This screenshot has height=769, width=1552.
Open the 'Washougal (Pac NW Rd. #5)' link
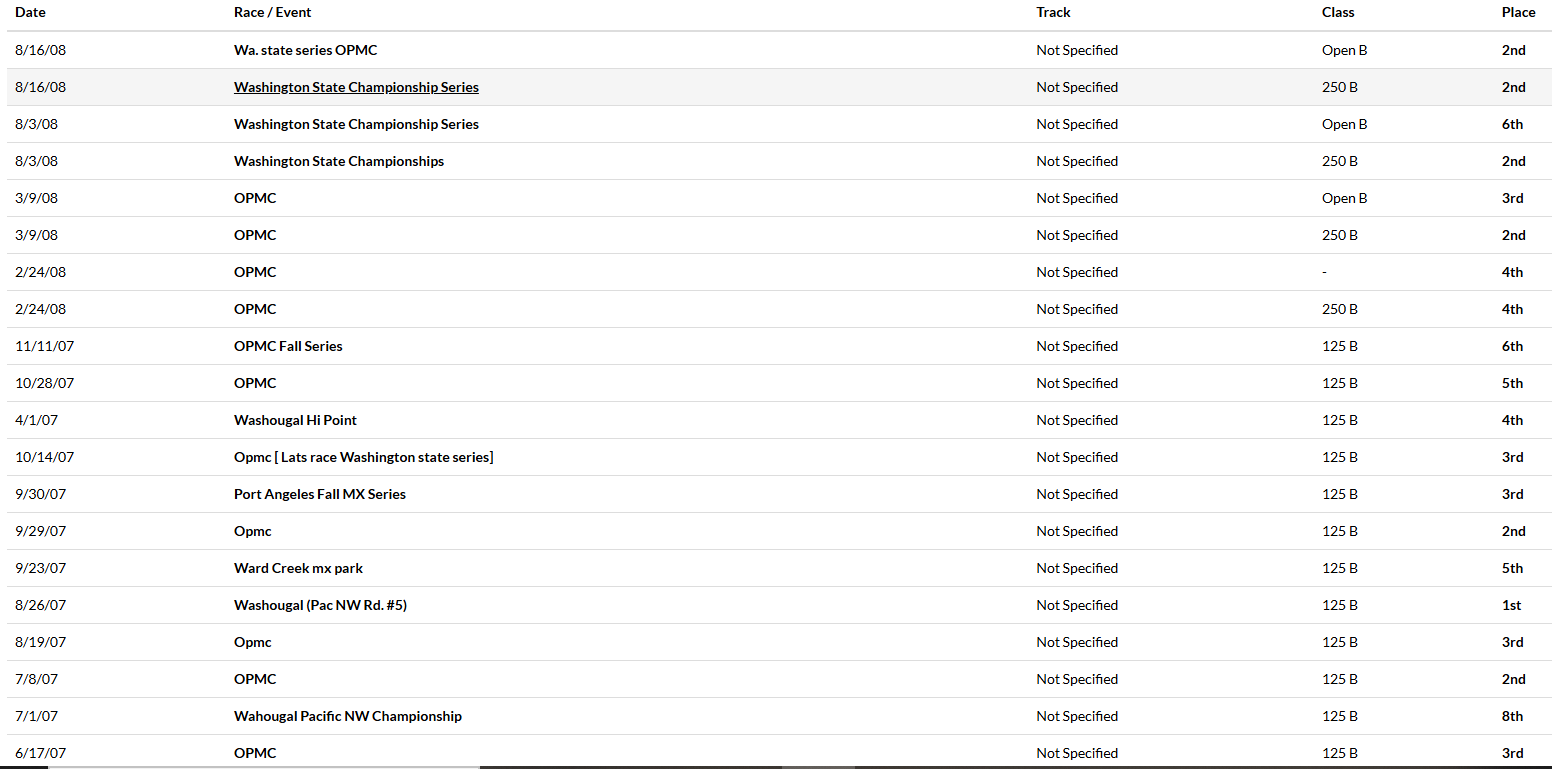[x=320, y=605]
